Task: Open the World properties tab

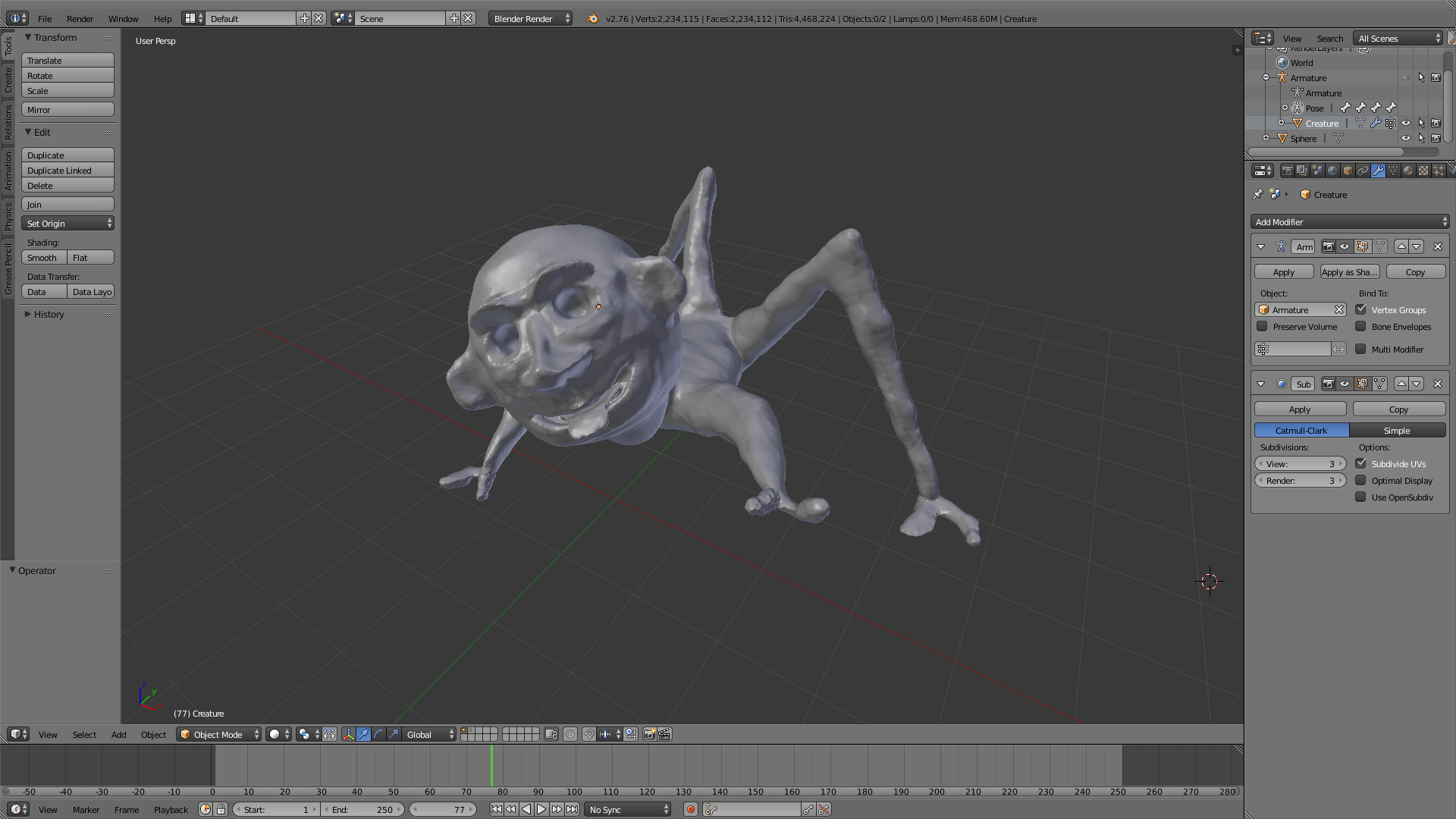Action: click(1332, 171)
